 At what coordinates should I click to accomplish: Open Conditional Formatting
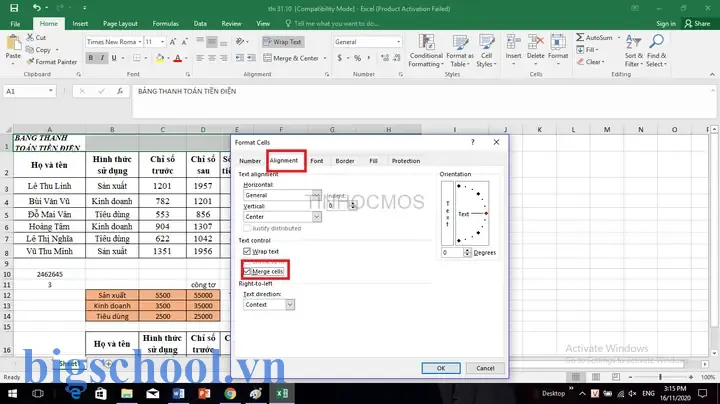[426, 51]
